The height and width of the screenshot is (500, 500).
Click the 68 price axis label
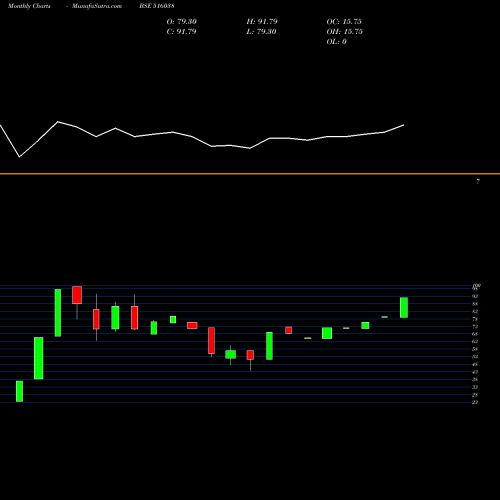tap(475, 334)
